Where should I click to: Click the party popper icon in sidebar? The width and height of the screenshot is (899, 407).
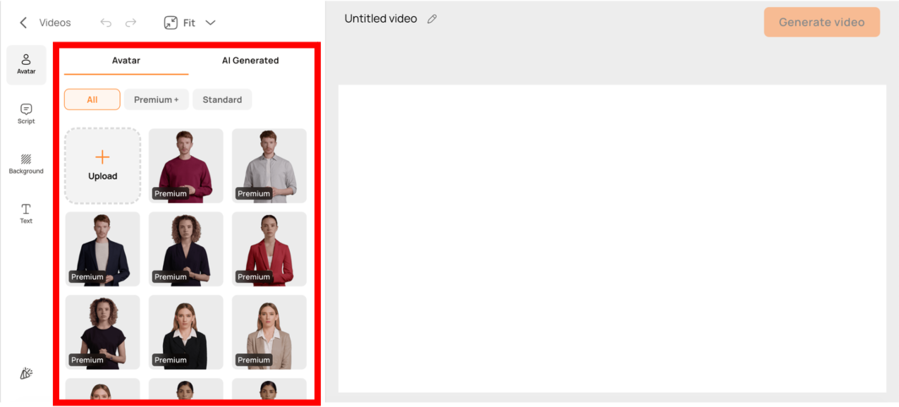26,373
